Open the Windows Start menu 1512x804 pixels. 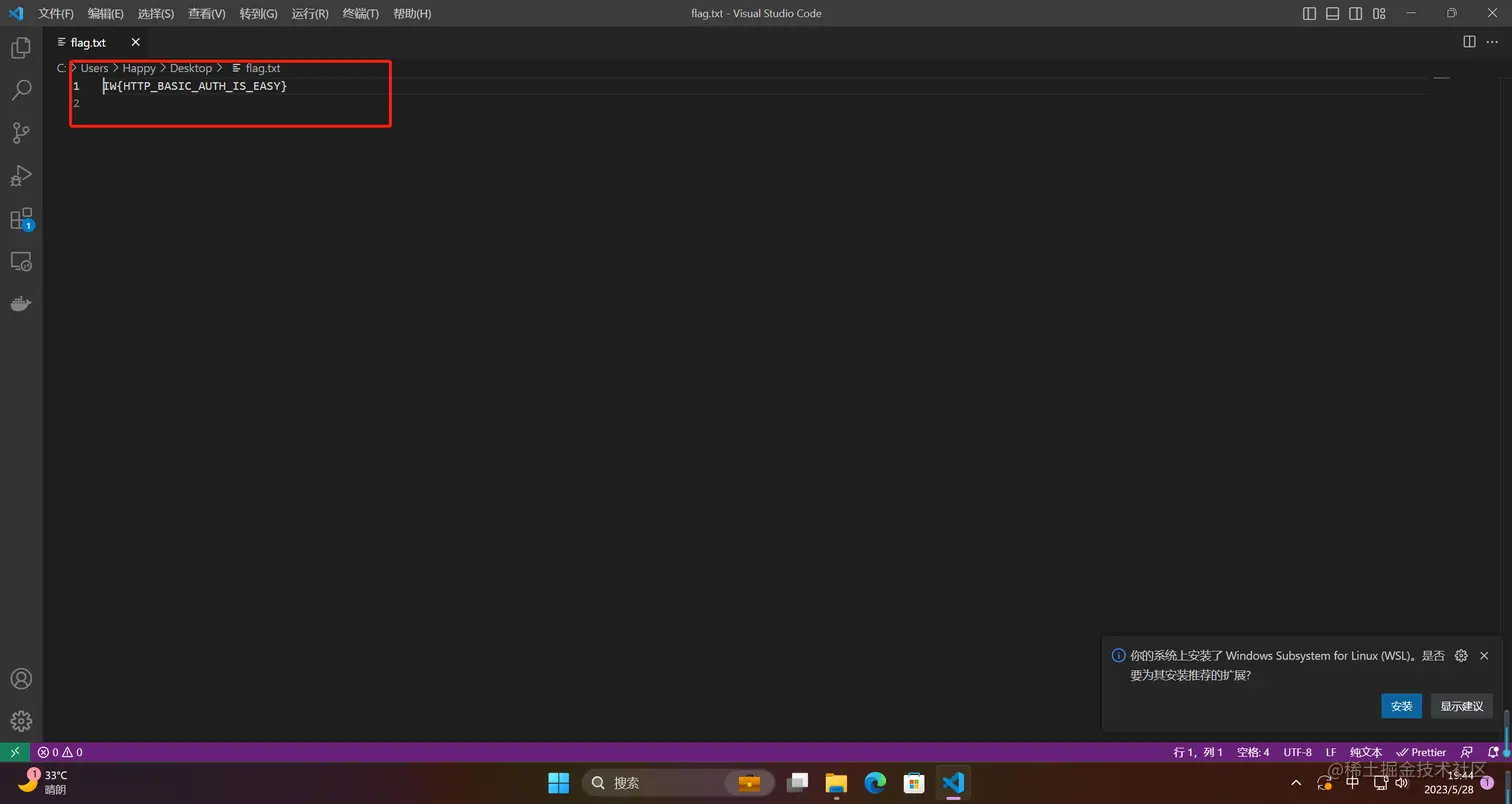558,782
